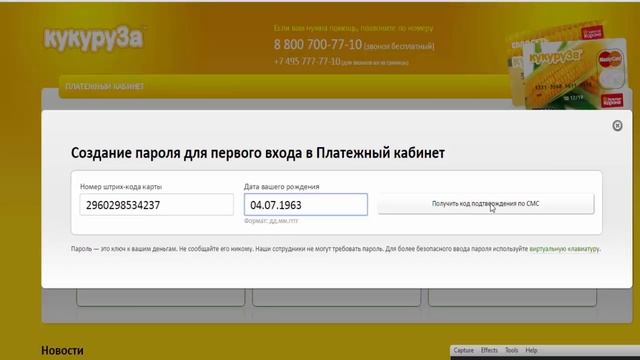
Task: Open the Help menu
Action: click(x=531, y=350)
